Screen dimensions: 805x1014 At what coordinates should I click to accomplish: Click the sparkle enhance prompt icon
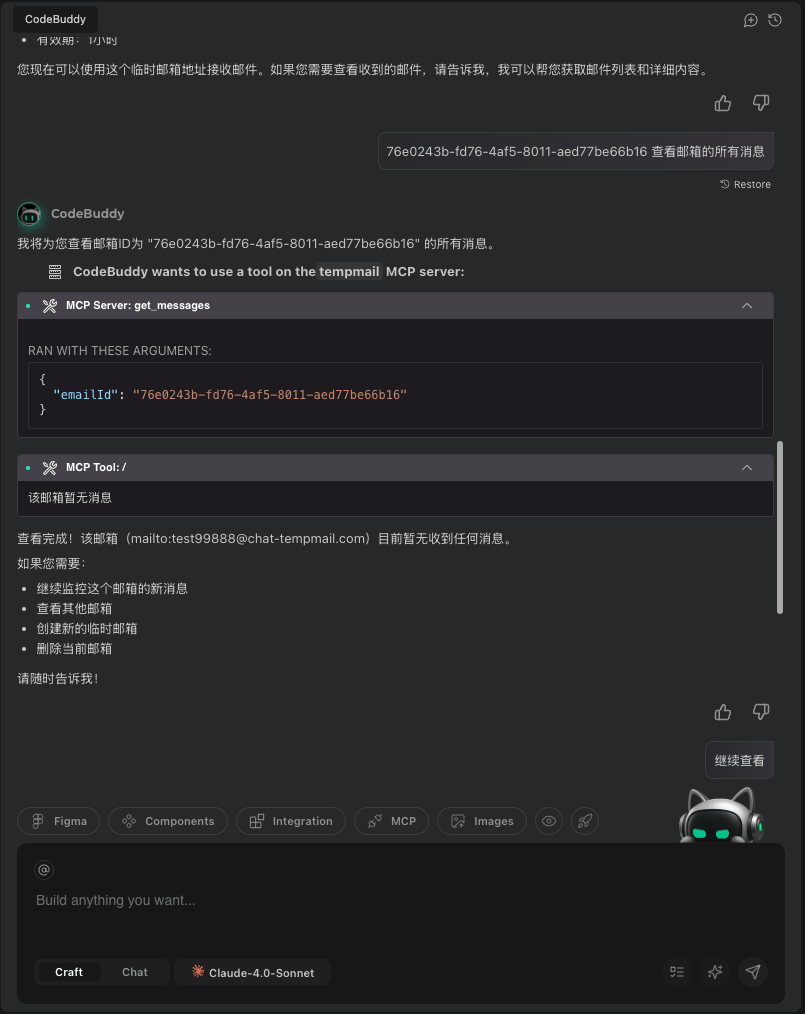(715, 971)
